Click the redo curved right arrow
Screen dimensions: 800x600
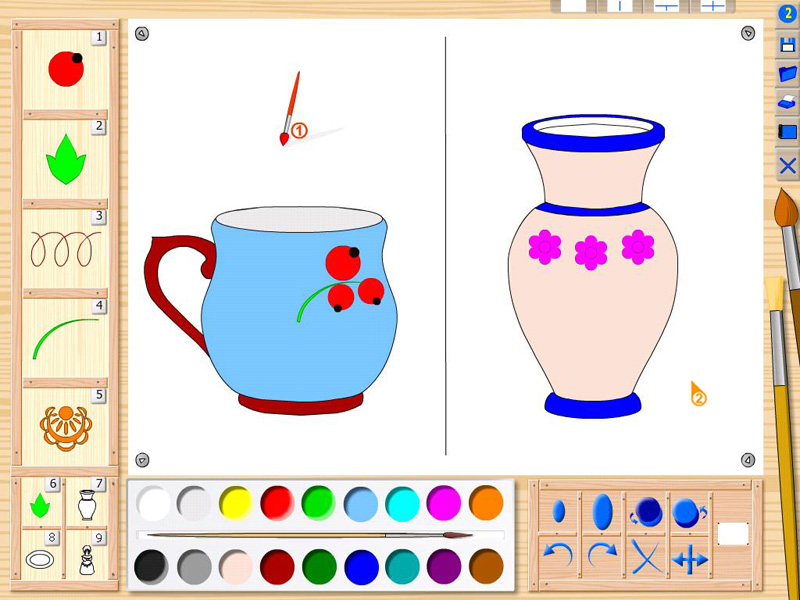click(x=602, y=556)
